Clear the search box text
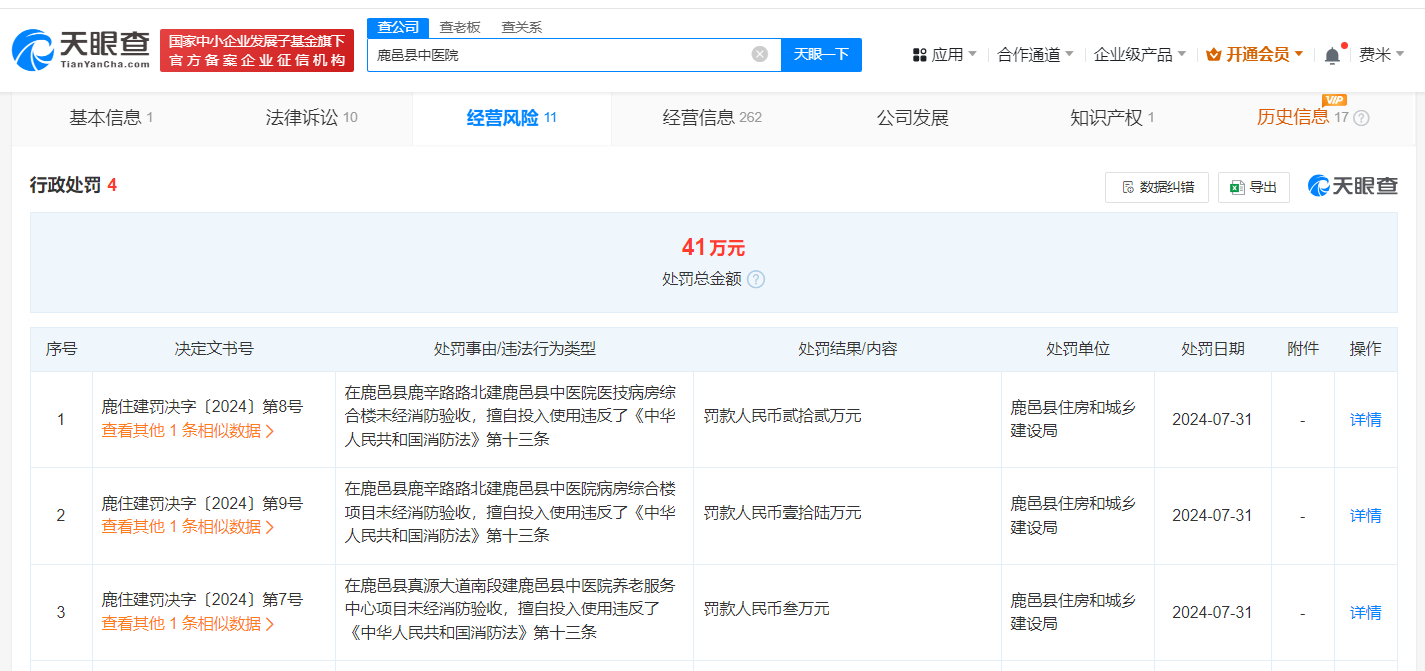Viewport: 1425px width, 671px height. (759, 54)
